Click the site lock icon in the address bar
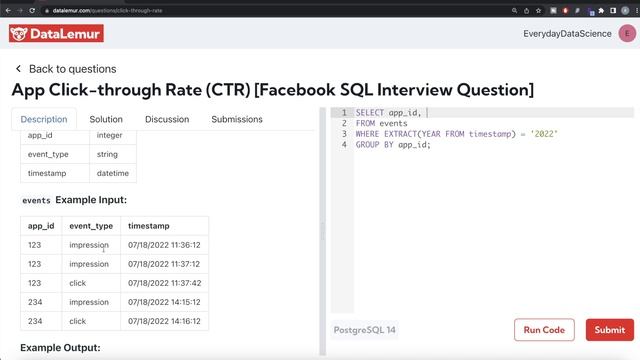640x360 pixels. [x=47, y=11]
